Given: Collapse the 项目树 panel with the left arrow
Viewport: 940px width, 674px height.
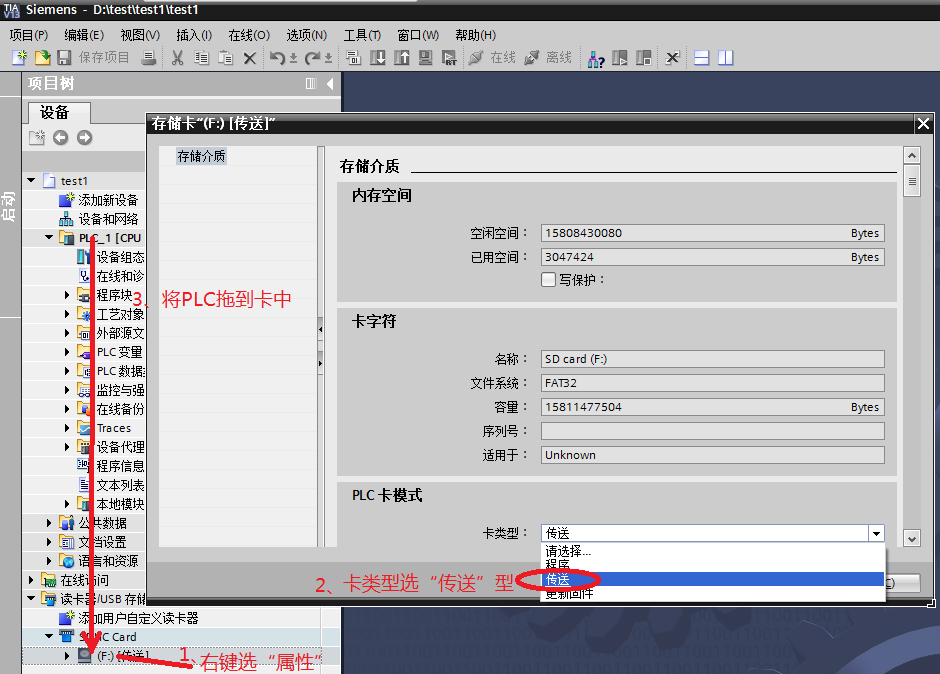Looking at the screenshot, I should [330, 83].
